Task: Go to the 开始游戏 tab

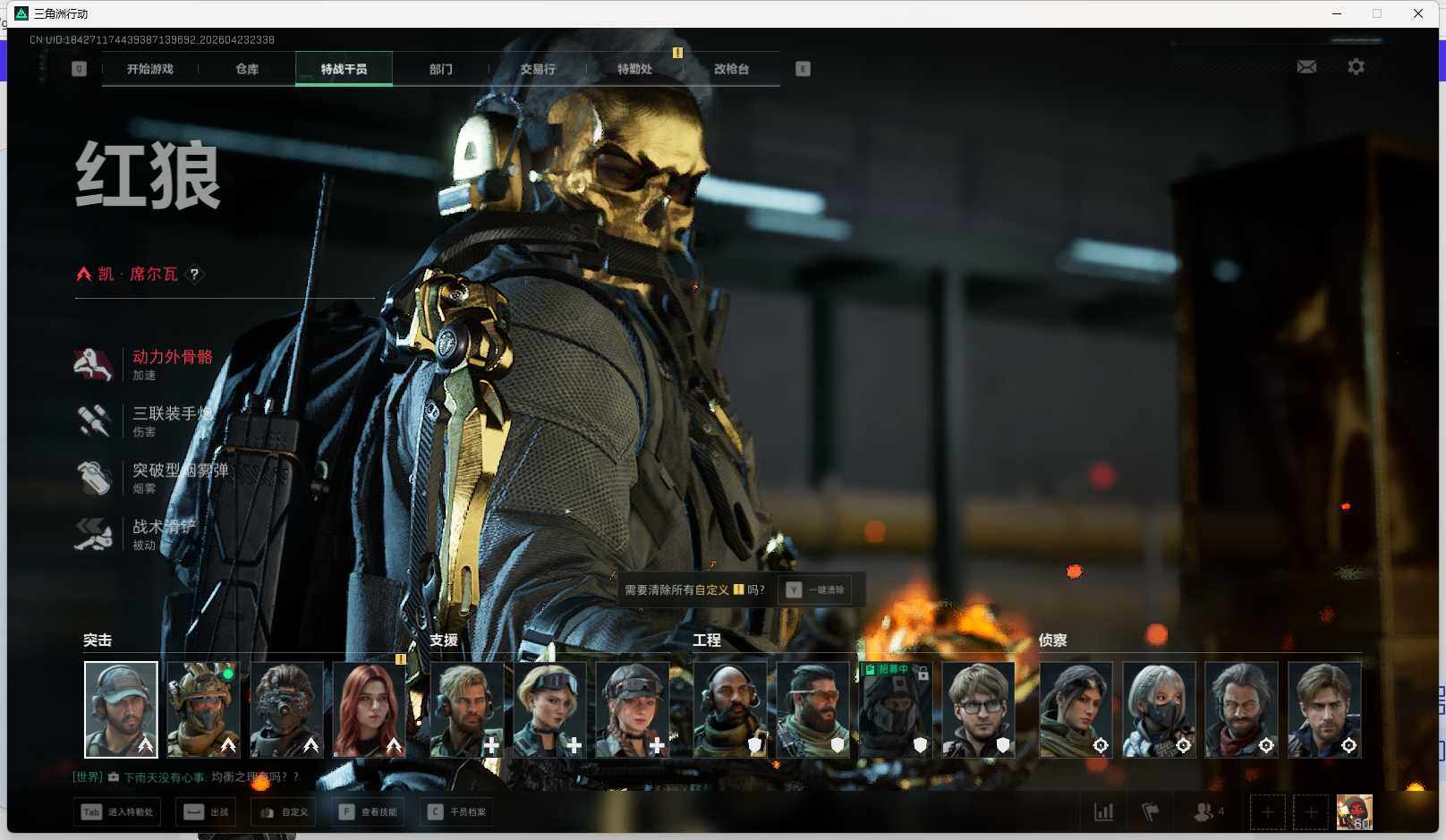Action: pos(149,69)
